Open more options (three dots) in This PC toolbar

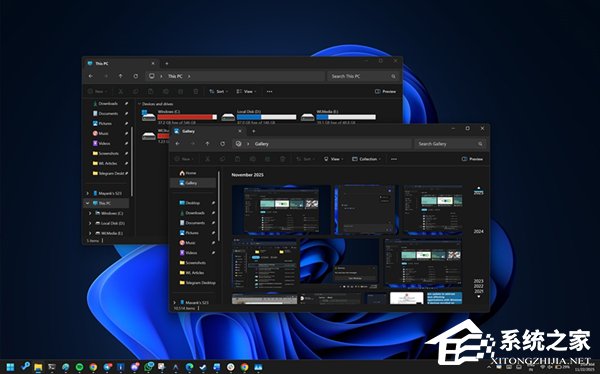point(269,91)
